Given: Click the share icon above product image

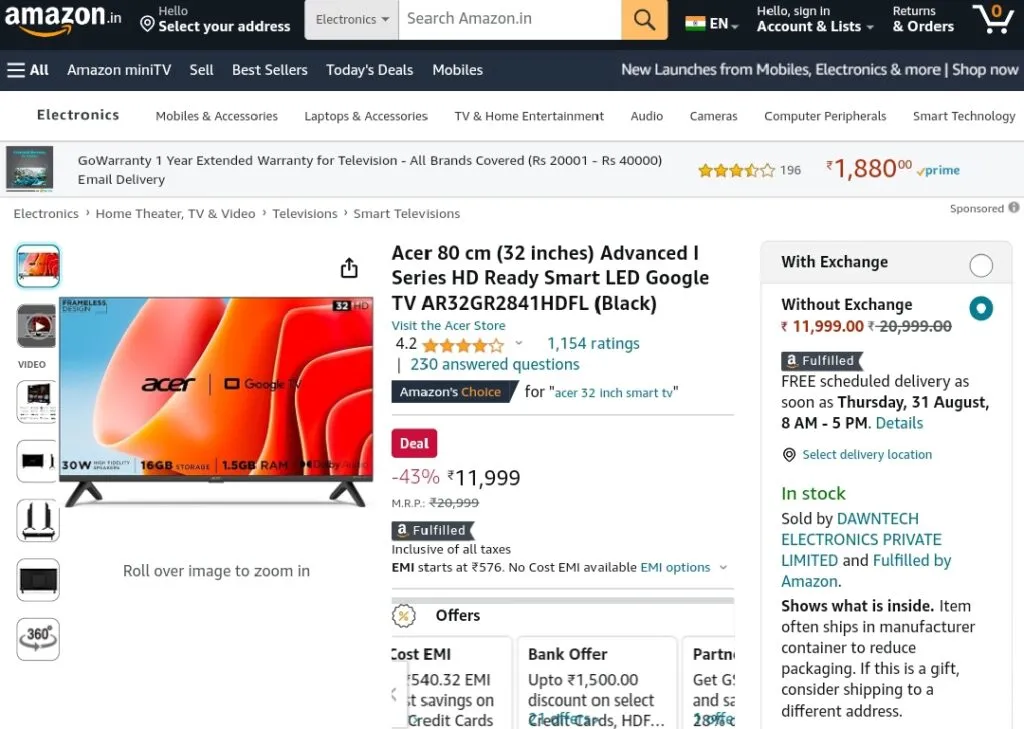Looking at the screenshot, I should (x=349, y=268).
